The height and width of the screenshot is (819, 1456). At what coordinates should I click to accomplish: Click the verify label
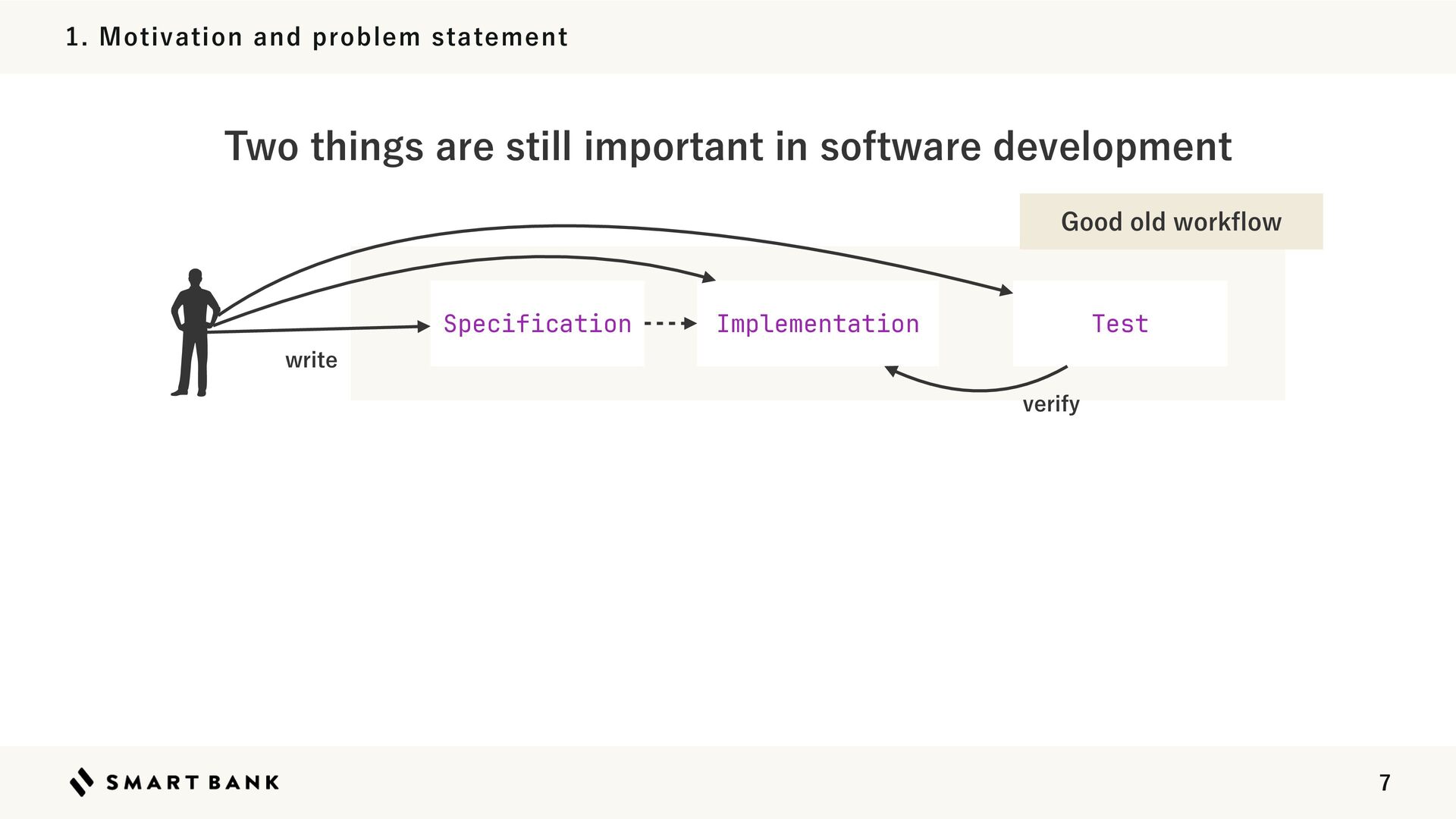pyautogui.click(x=1050, y=404)
